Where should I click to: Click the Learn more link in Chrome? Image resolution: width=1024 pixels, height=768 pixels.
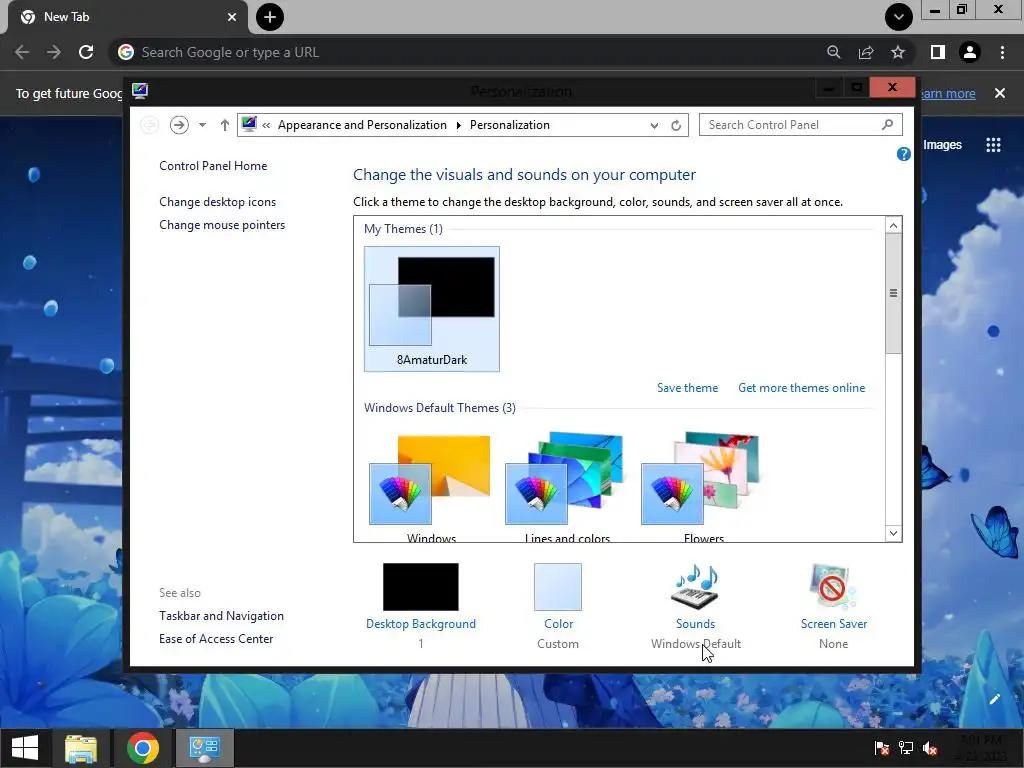[x=946, y=93]
